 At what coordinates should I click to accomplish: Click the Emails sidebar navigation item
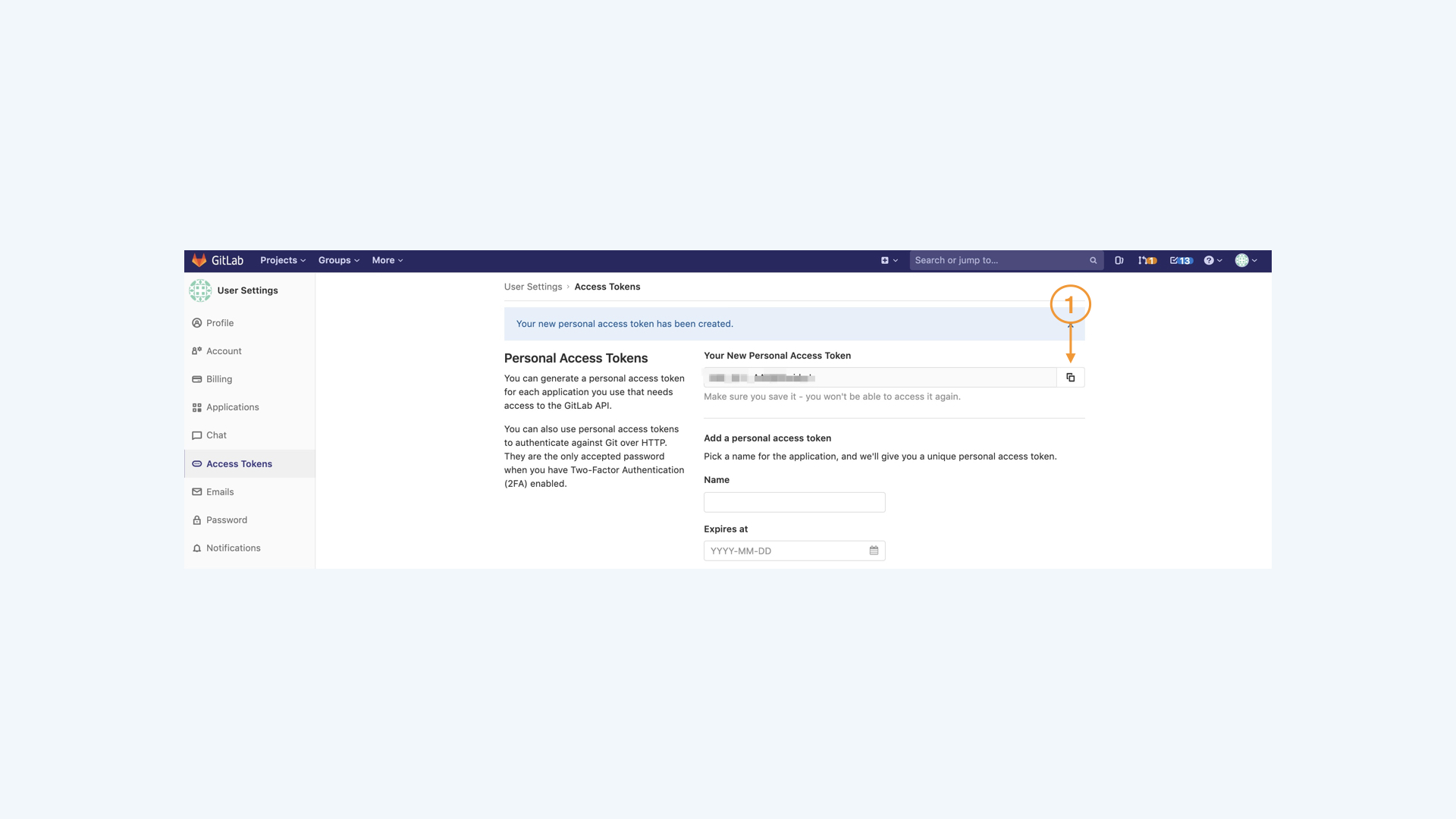pyautogui.click(x=219, y=491)
